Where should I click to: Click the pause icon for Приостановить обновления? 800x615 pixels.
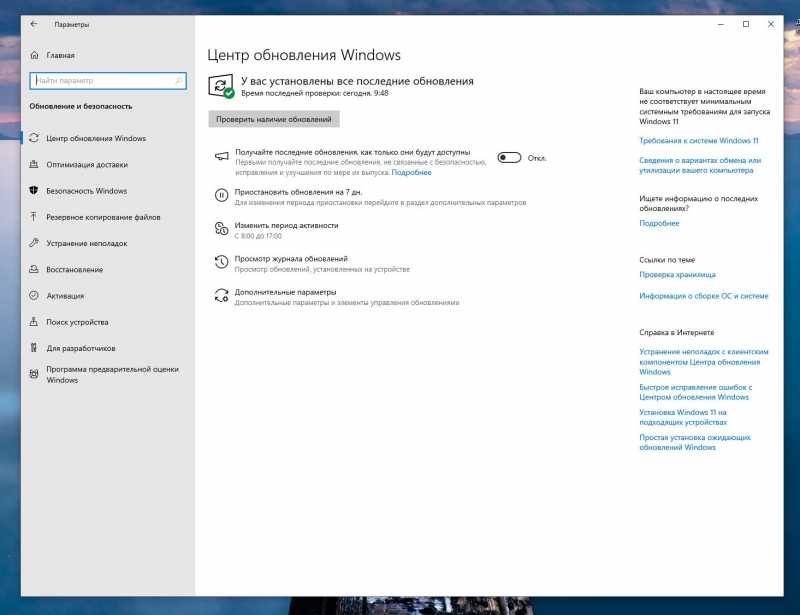click(x=221, y=194)
